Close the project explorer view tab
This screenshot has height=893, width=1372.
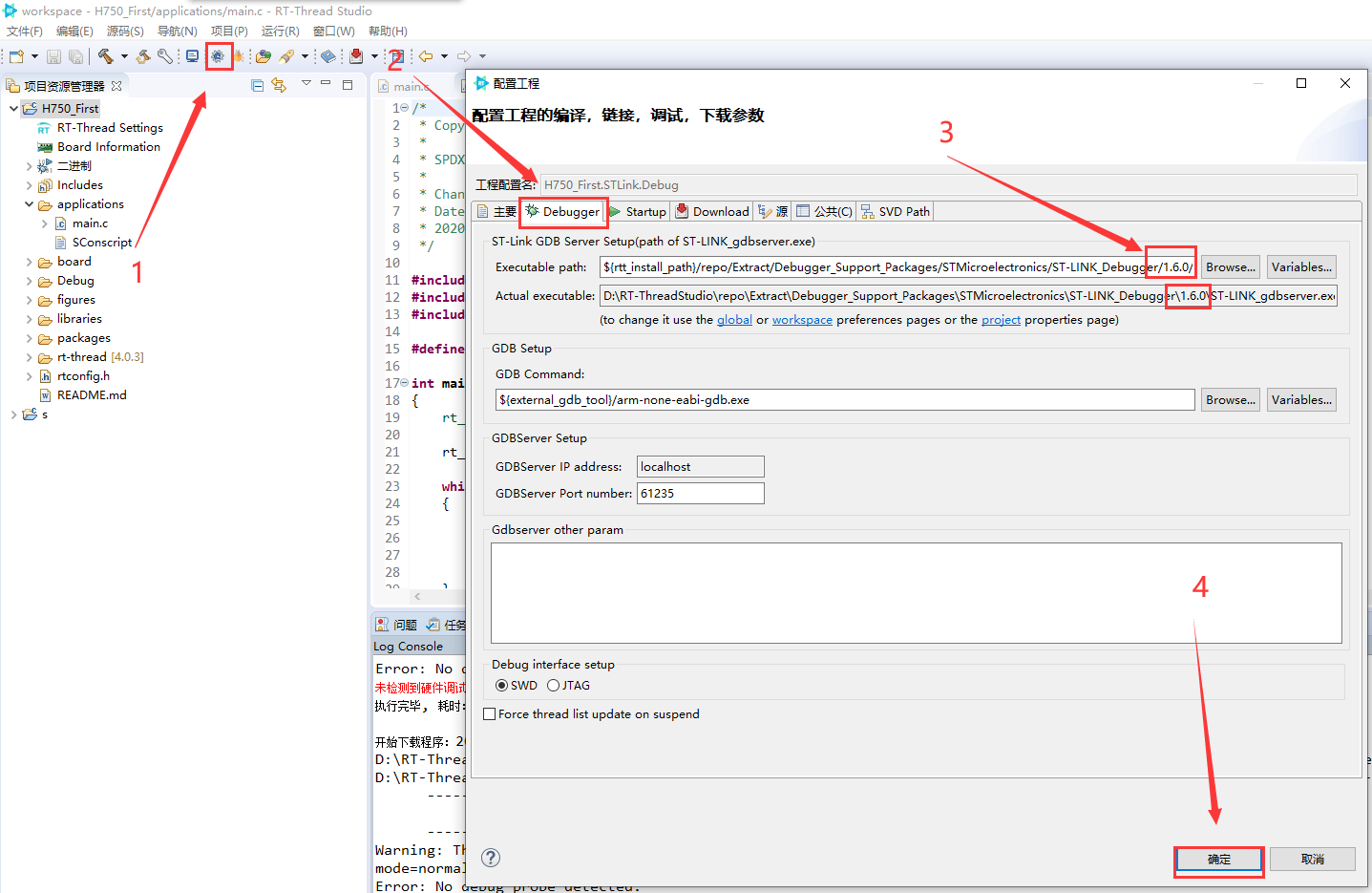[x=116, y=85]
